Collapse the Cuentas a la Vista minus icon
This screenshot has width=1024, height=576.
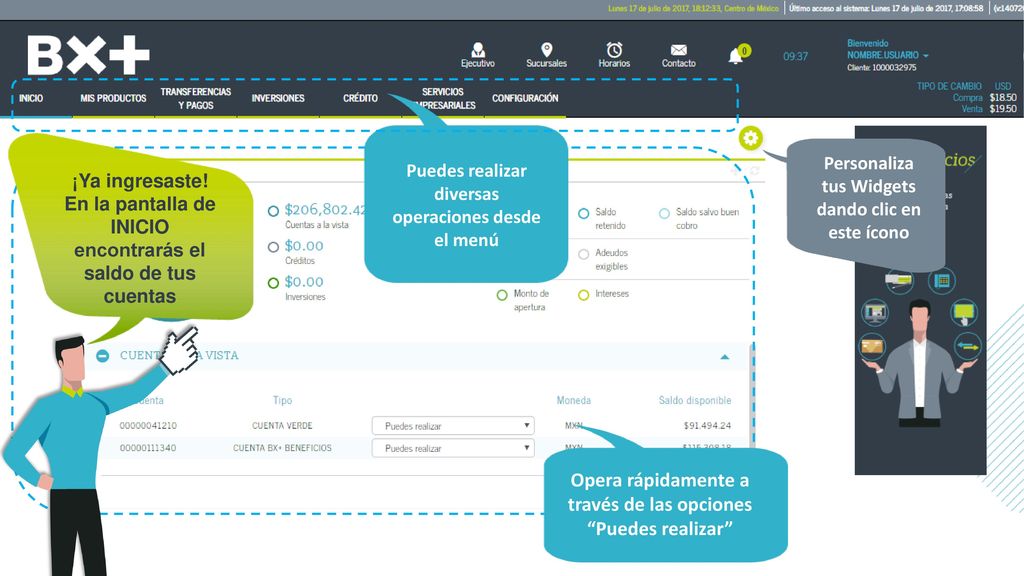tap(103, 356)
